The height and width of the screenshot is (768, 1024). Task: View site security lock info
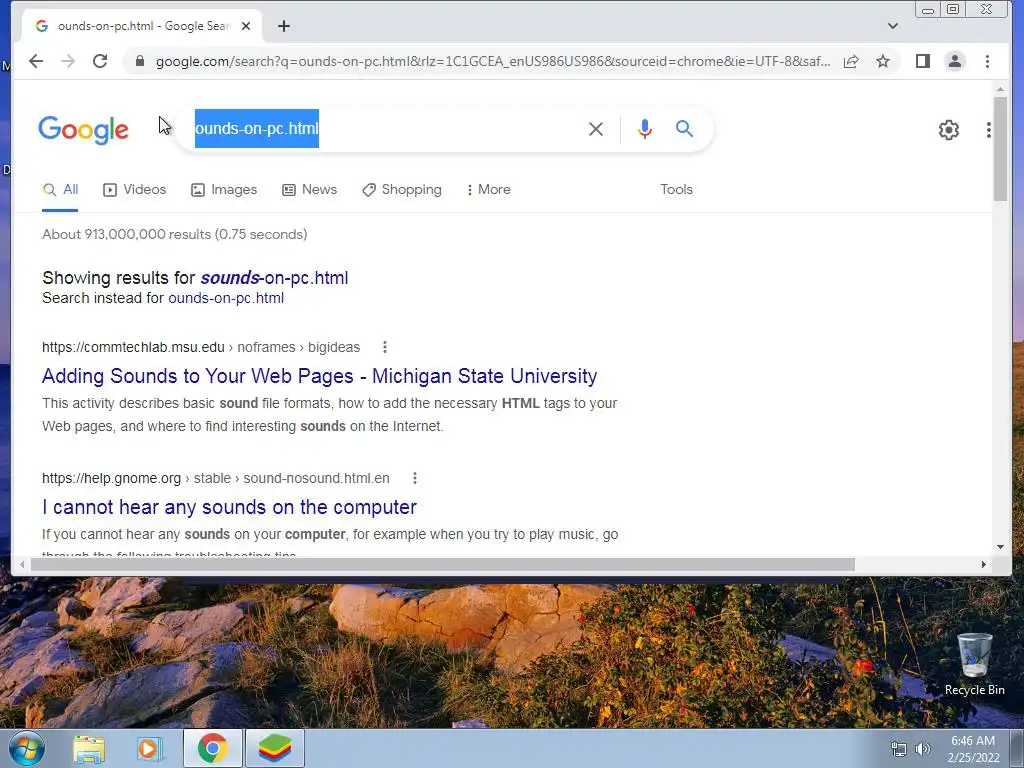tap(140, 61)
